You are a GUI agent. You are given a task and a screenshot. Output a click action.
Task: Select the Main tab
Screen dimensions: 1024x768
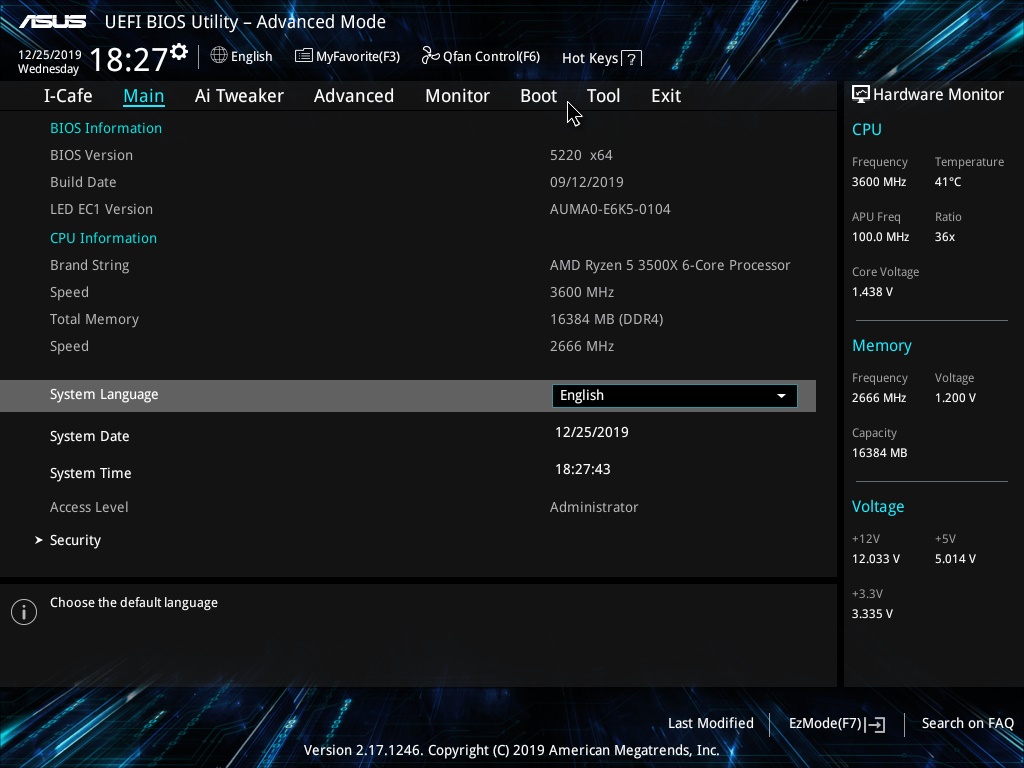(x=144, y=95)
